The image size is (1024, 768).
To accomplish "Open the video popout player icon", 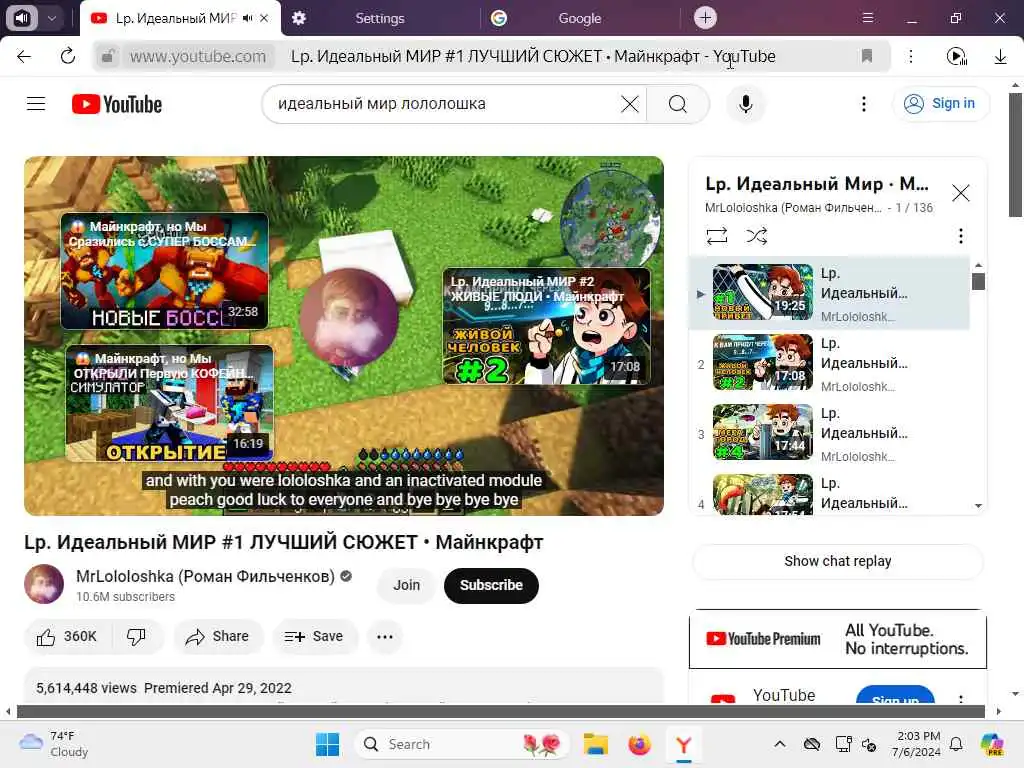I will [x=957, y=57].
